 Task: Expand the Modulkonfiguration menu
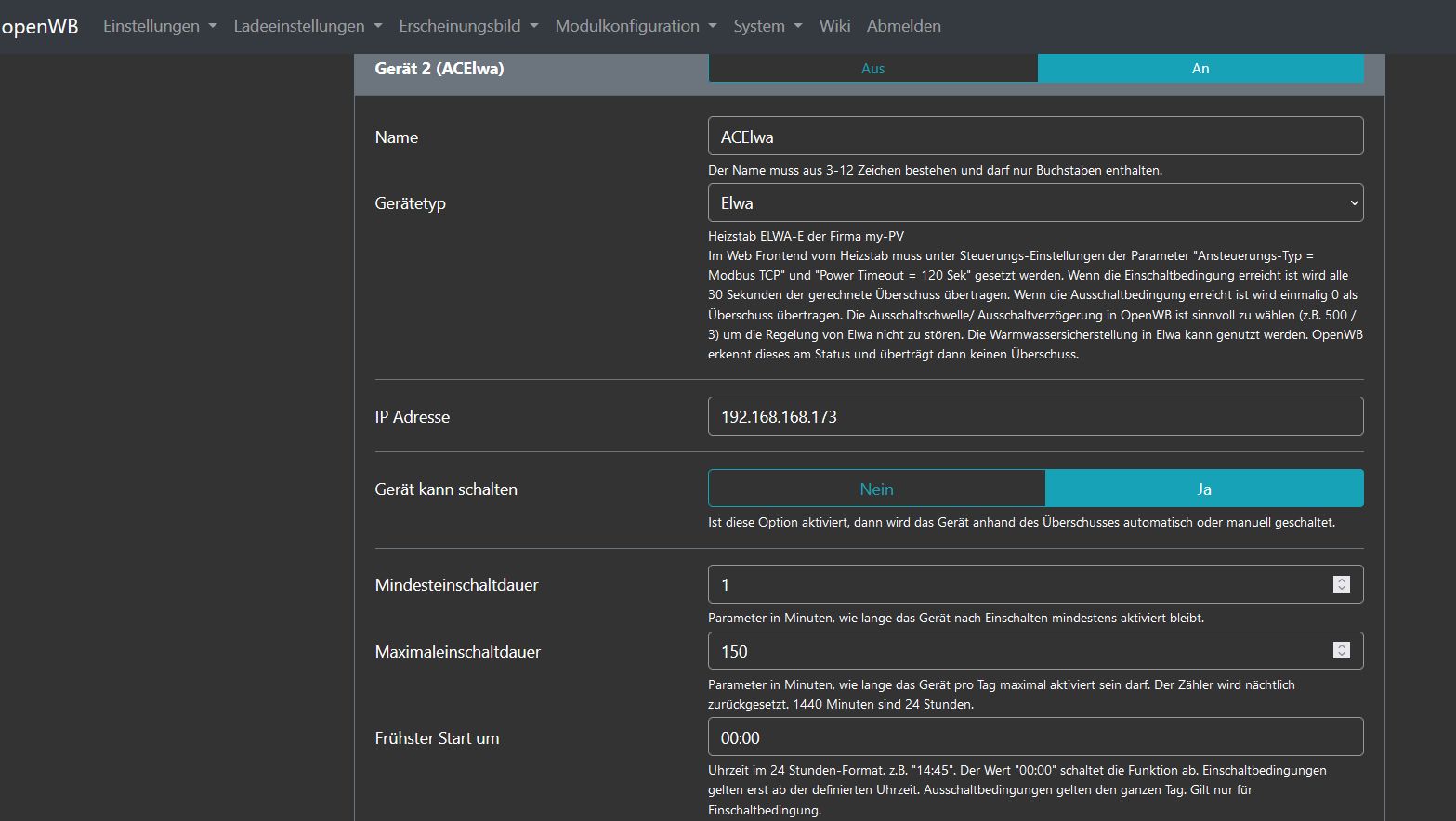(x=635, y=26)
